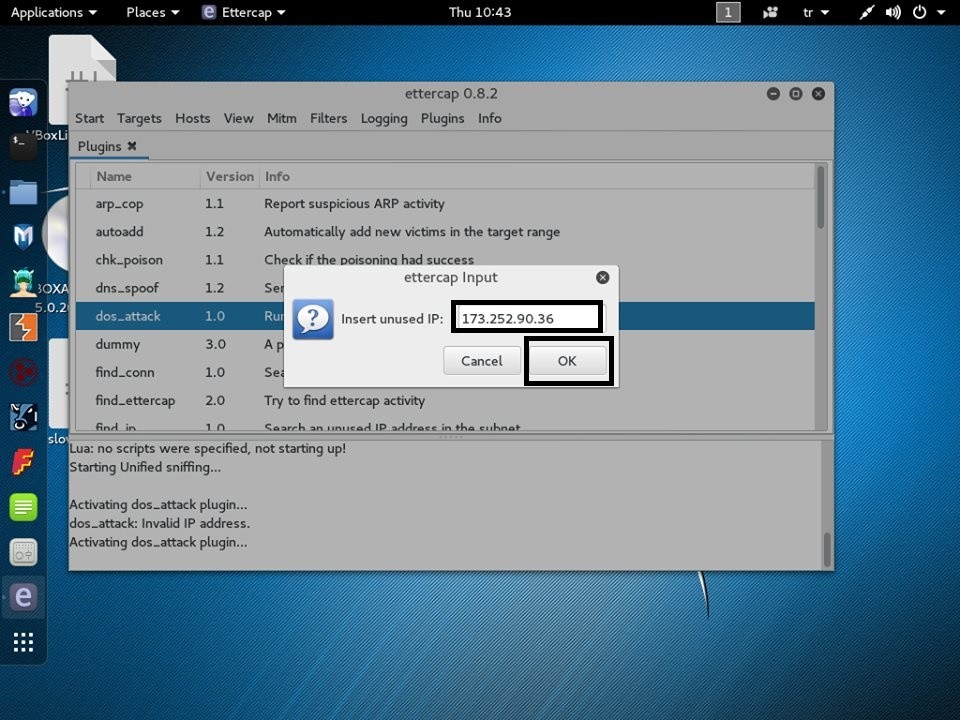Viewport: 960px width, 720px height.
Task: Click the question mark dialog icon
Action: (313, 319)
